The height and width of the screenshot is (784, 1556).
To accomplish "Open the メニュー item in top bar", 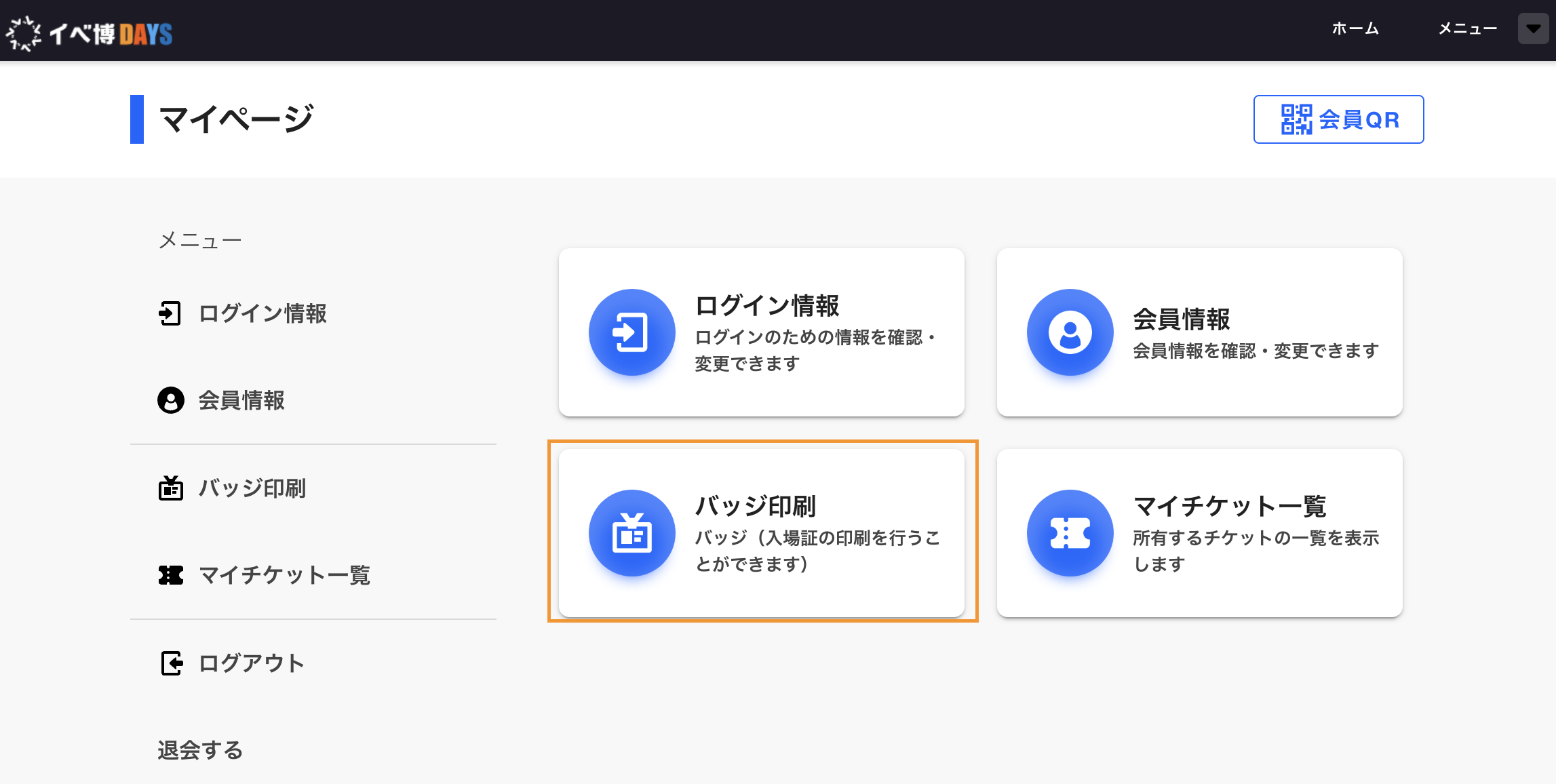I will pyautogui.click(x=1468, y=28).
